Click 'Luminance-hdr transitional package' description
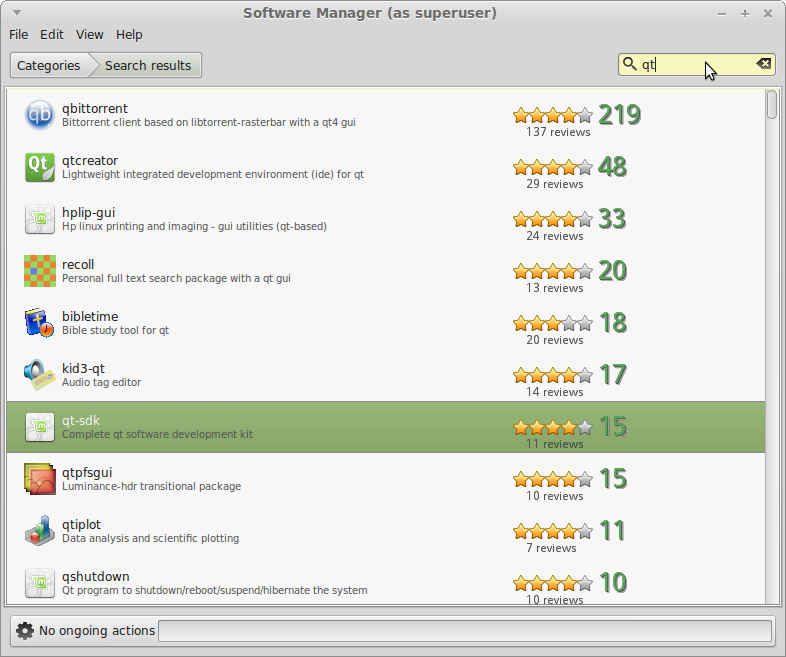The width and height of the screenshot is (786, 657). click(x=151, y=486)
